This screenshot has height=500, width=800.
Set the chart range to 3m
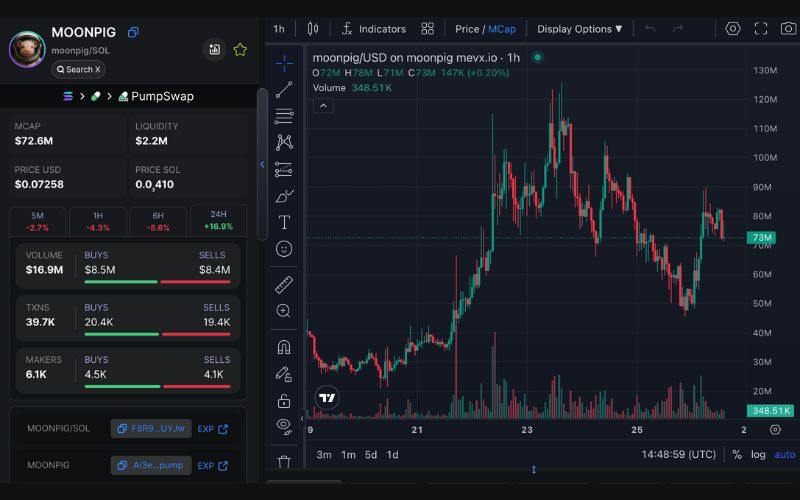pyautogui.click(x=323, y=455)
